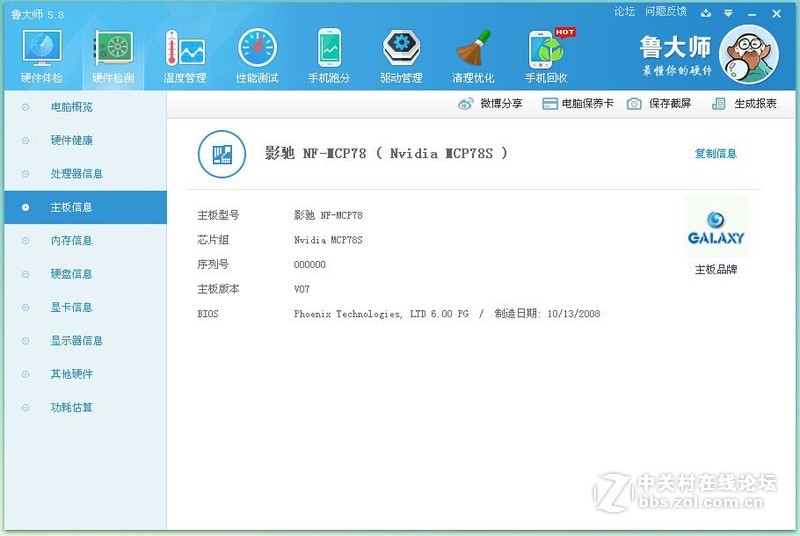Select 显卡信息 in the sidebar

(85, 308)
